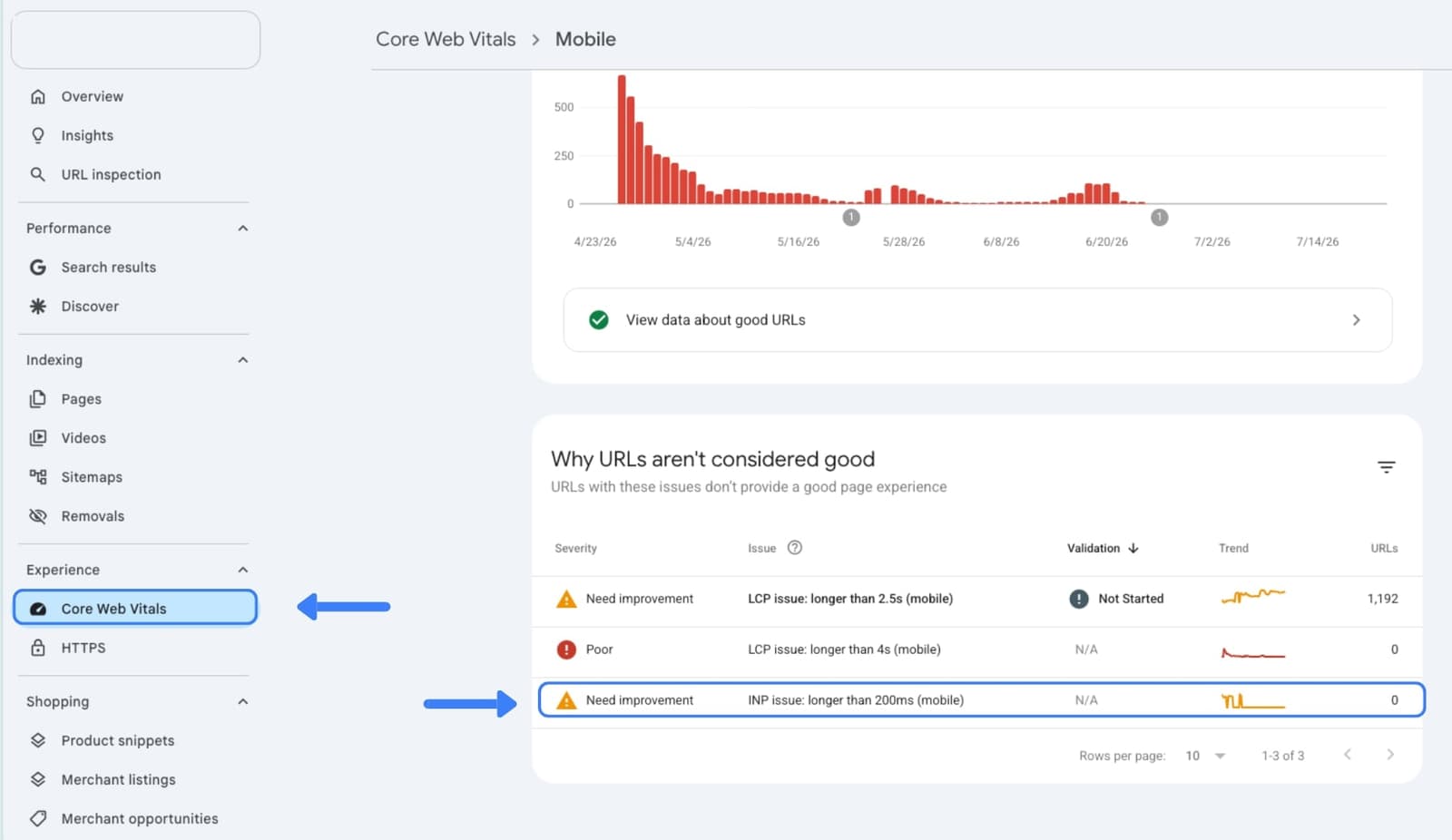Open Pages indexing report
1452x840 pixels.
[81, 398]
